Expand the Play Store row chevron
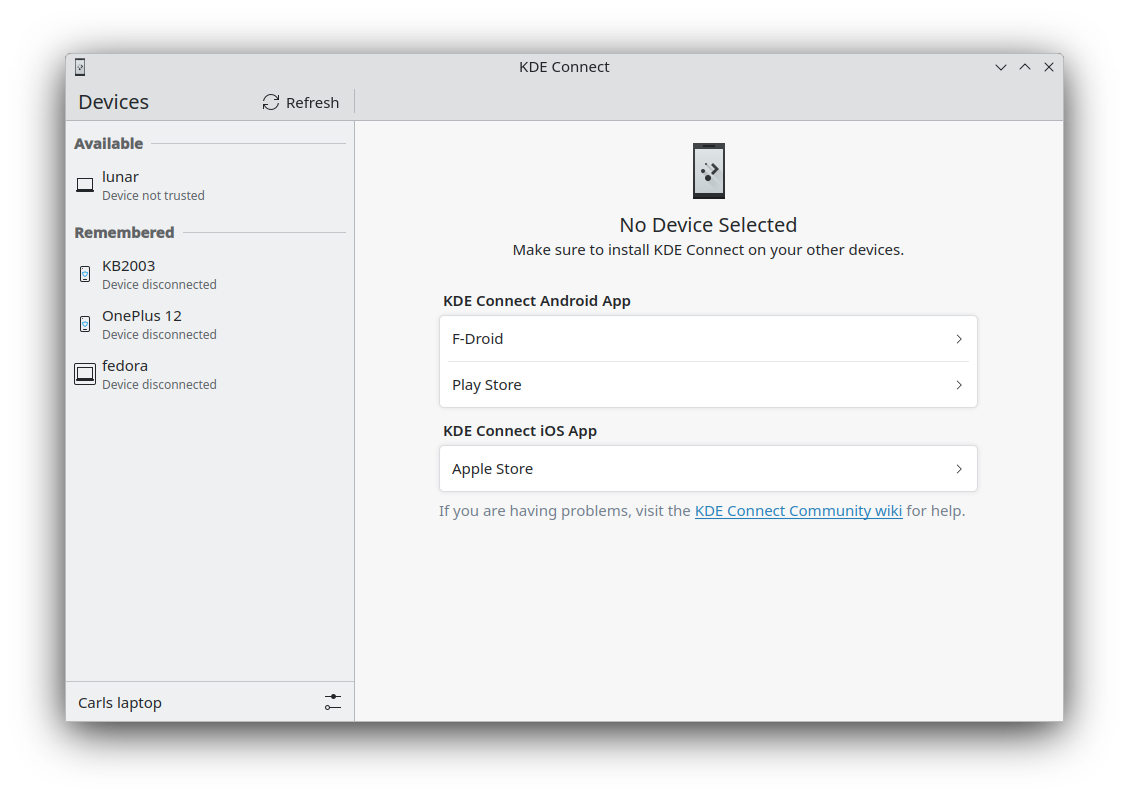Viewport: 1129px width, 799px height. point(959,384)
